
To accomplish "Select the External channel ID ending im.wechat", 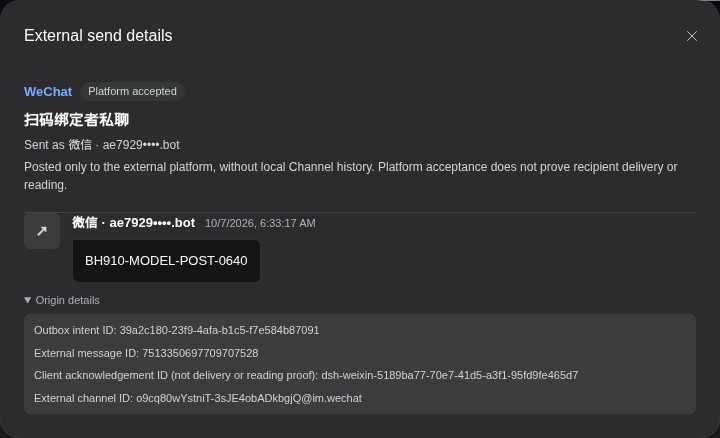I will 249,398.
